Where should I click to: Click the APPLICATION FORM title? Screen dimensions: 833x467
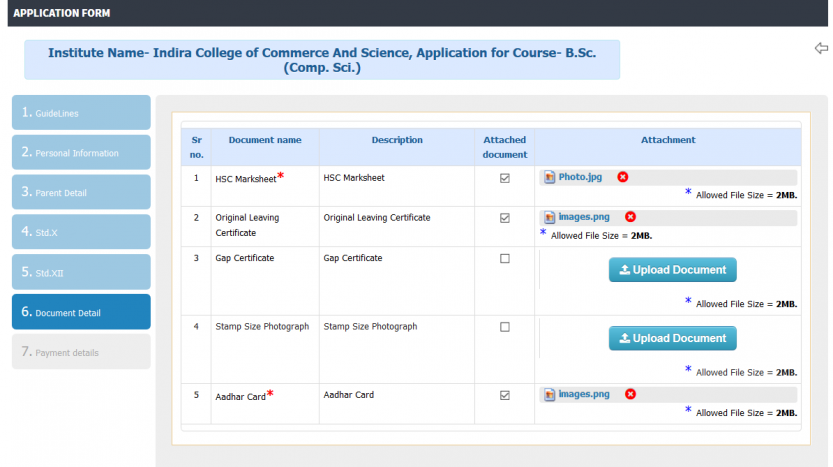pyautogui.click(x=62, y=13)
